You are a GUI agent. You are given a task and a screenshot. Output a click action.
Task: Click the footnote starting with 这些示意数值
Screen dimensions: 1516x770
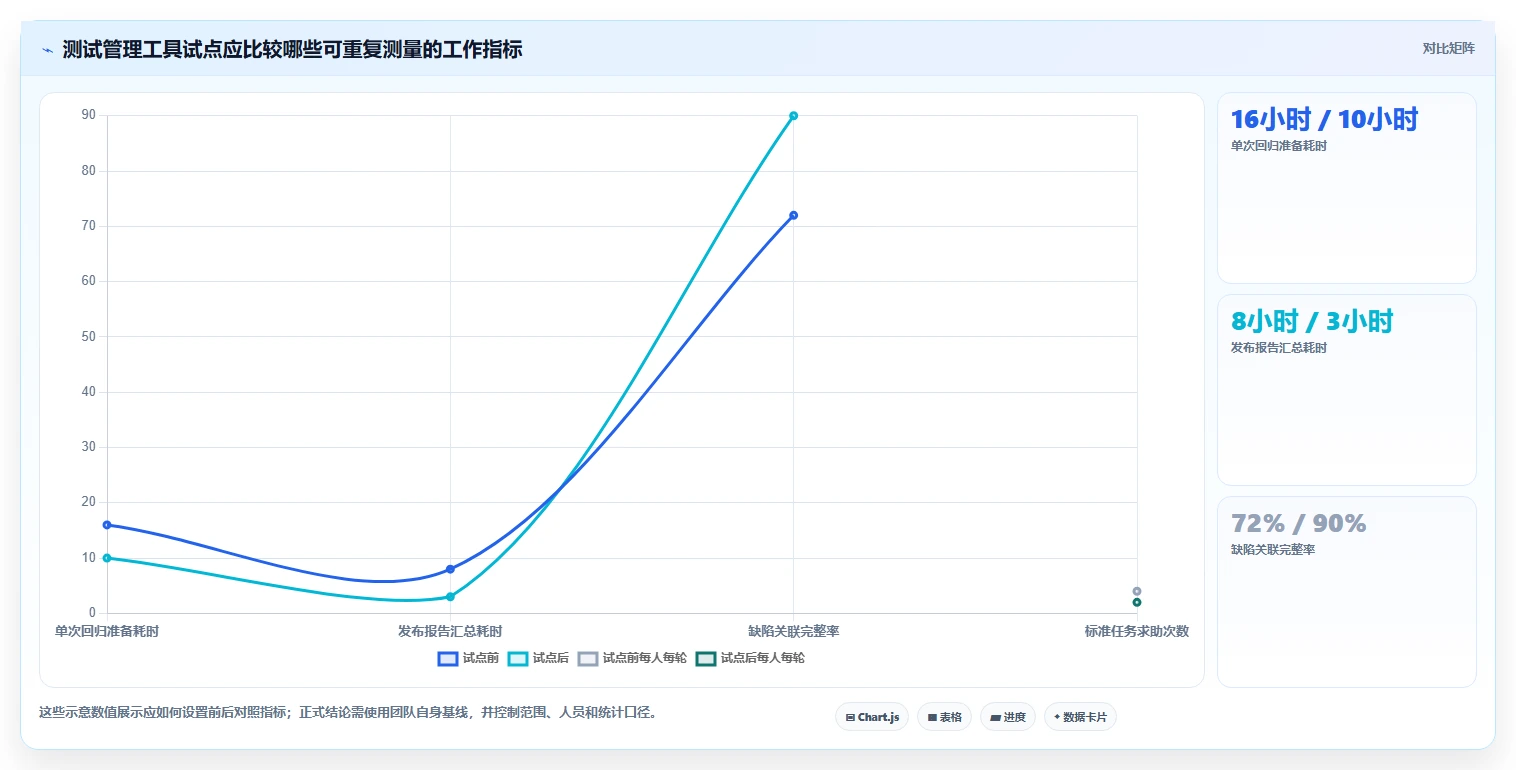click(348, 713)
